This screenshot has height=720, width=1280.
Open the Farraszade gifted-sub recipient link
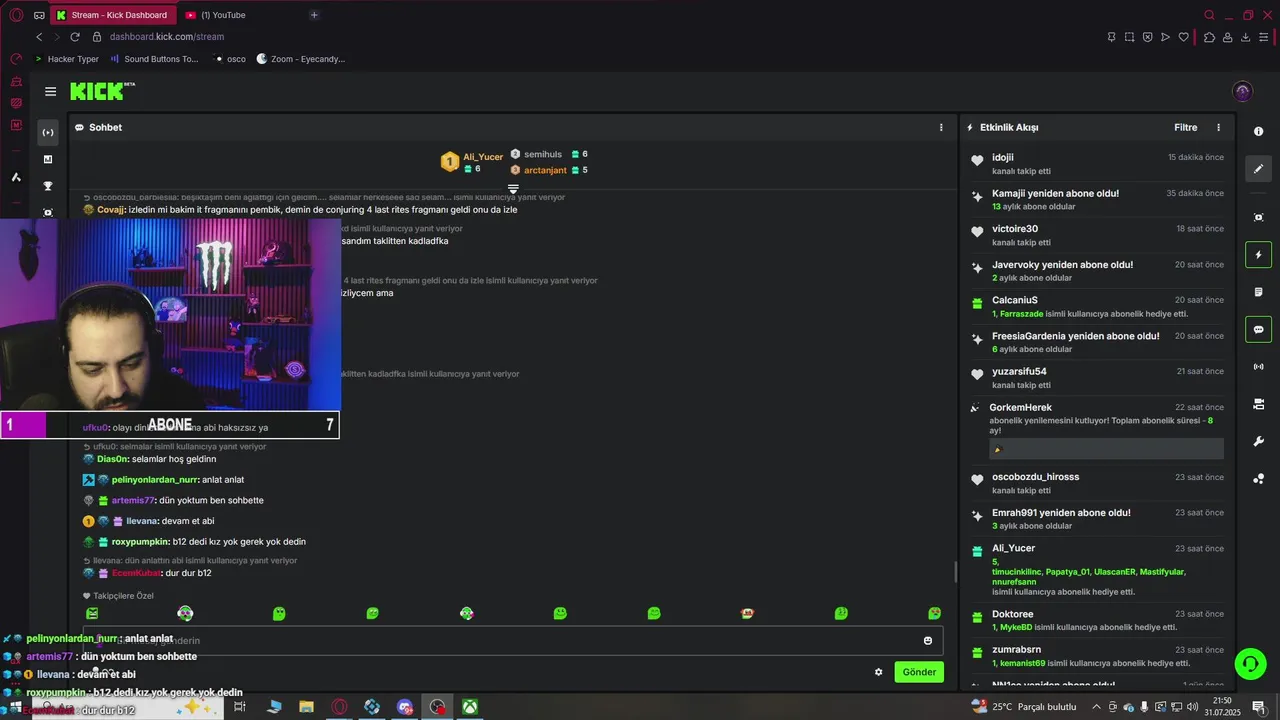[1021, 314]
